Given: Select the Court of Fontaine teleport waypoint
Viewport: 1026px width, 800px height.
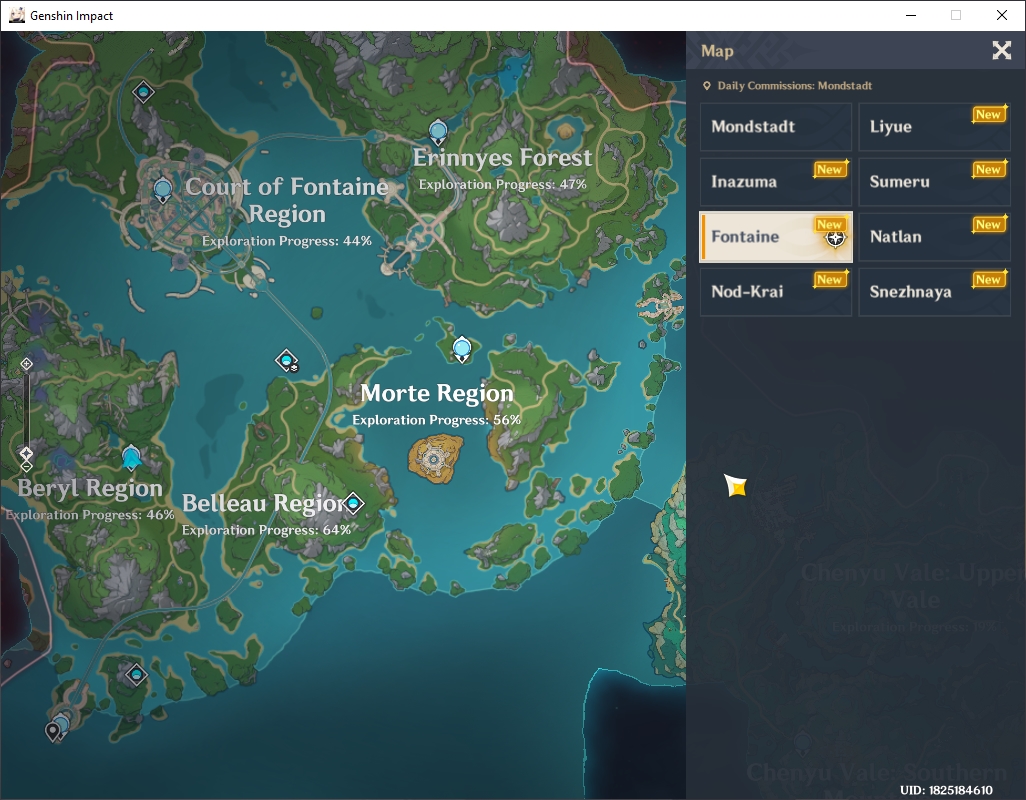Looking at the screenshot, I should pos(162,190).
